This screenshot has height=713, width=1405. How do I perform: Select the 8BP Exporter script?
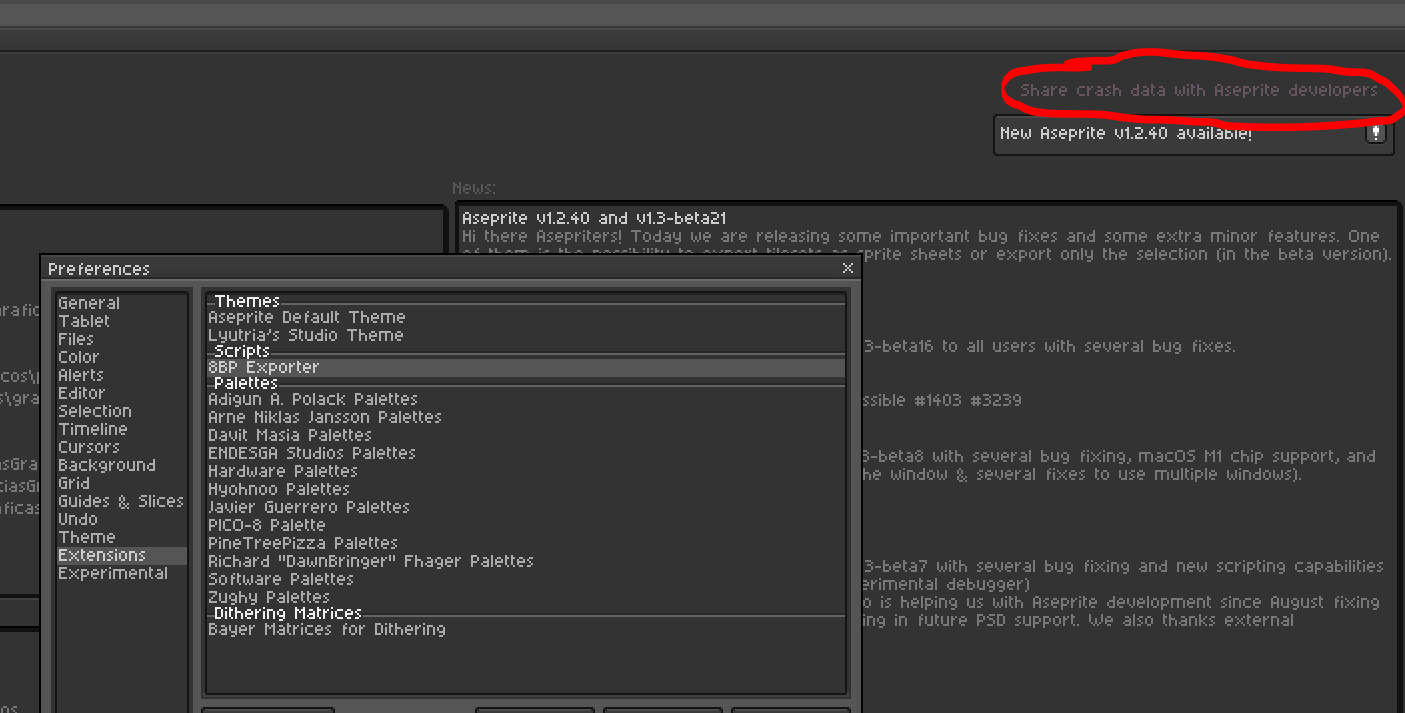[x=526, y=367]
